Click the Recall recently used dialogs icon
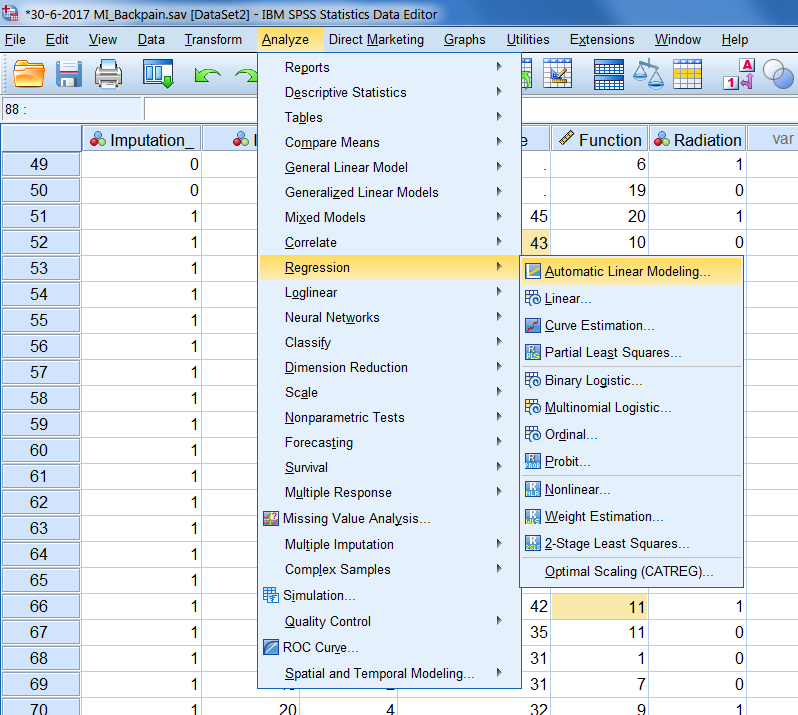Screen dimensions: 798x715 click(x=158, y=74)
